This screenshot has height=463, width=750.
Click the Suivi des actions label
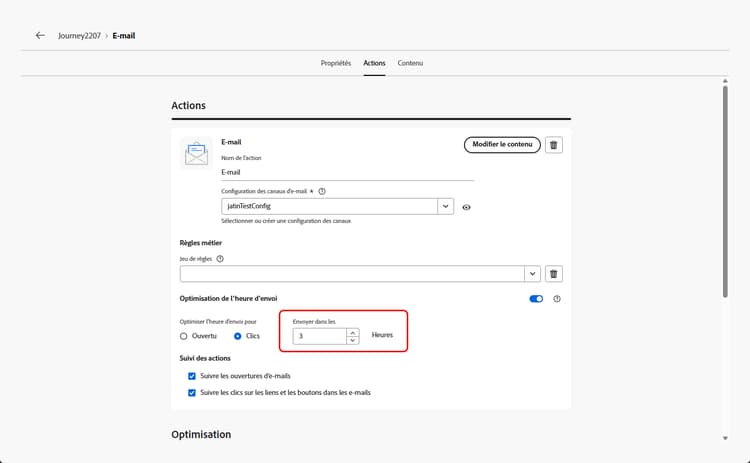coord(205,358)
